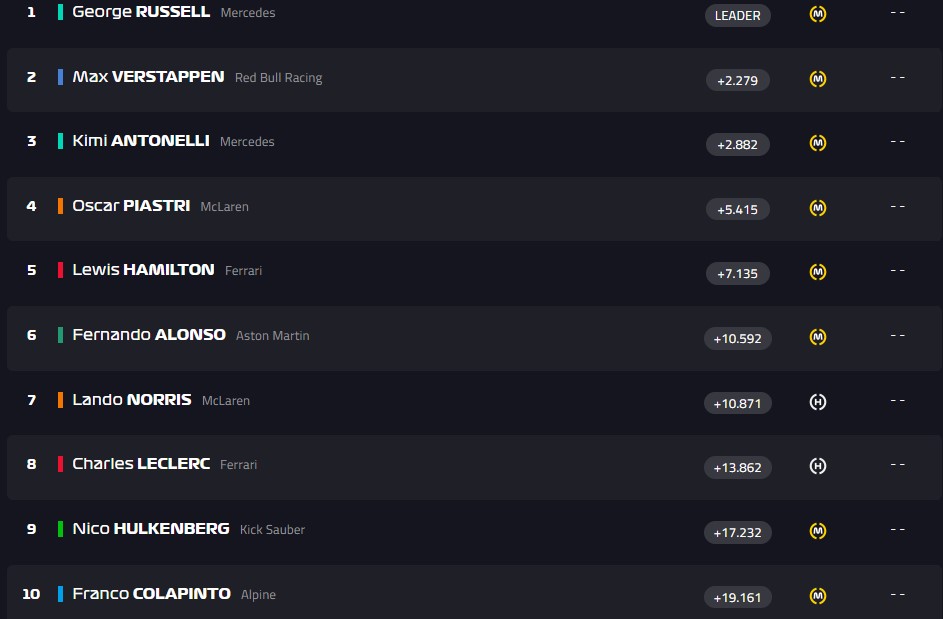The height and width of the screenshot is (619, 943).
Task: Click Hulkenberg's medium tyre icon
Action: tap(818, 531)
